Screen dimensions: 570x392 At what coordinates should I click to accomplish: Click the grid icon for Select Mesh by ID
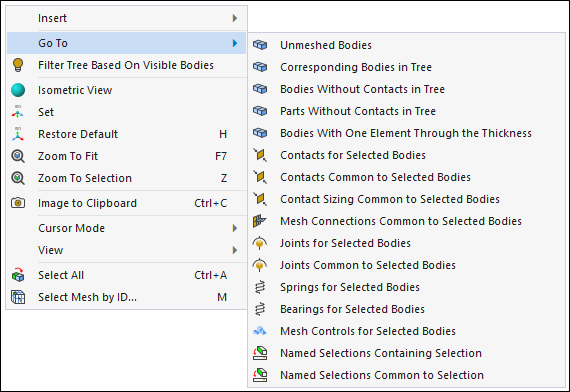click(x=18, y=297)
